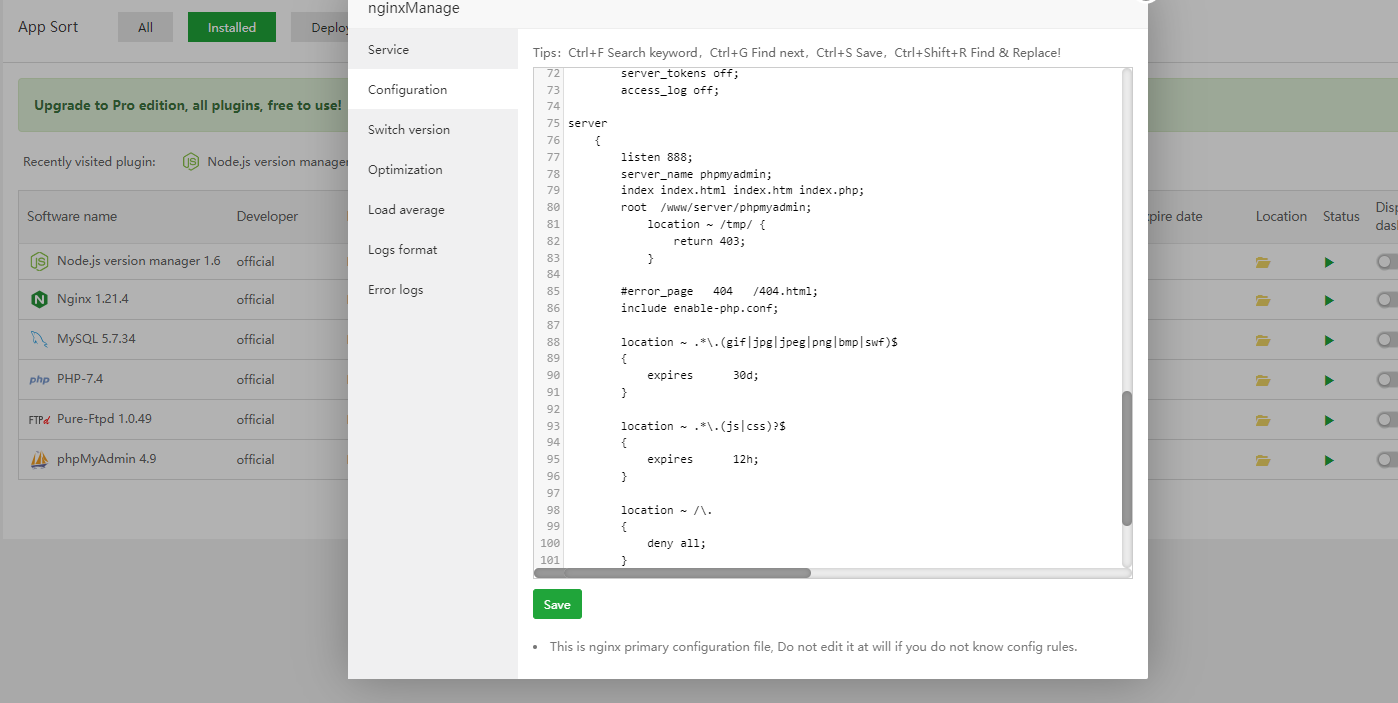The width and height of the screenshot is (1398, 703).
Task: Click status play icon for Pure-Ftpd 1.0.49
Action: tap(1329, 420)
